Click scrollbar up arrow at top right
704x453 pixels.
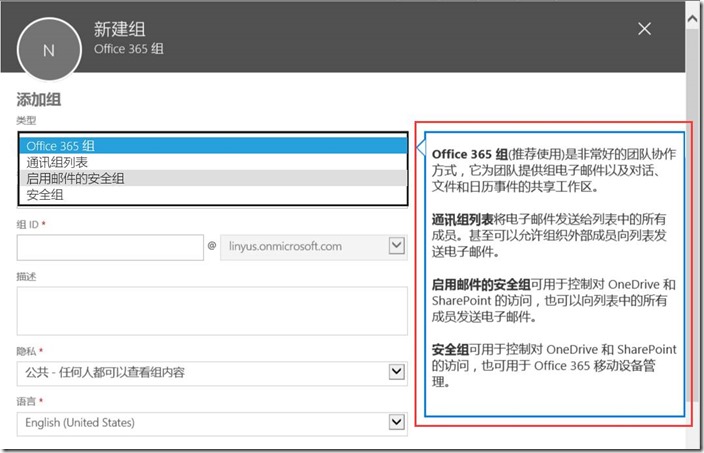(x=693, y=19)
